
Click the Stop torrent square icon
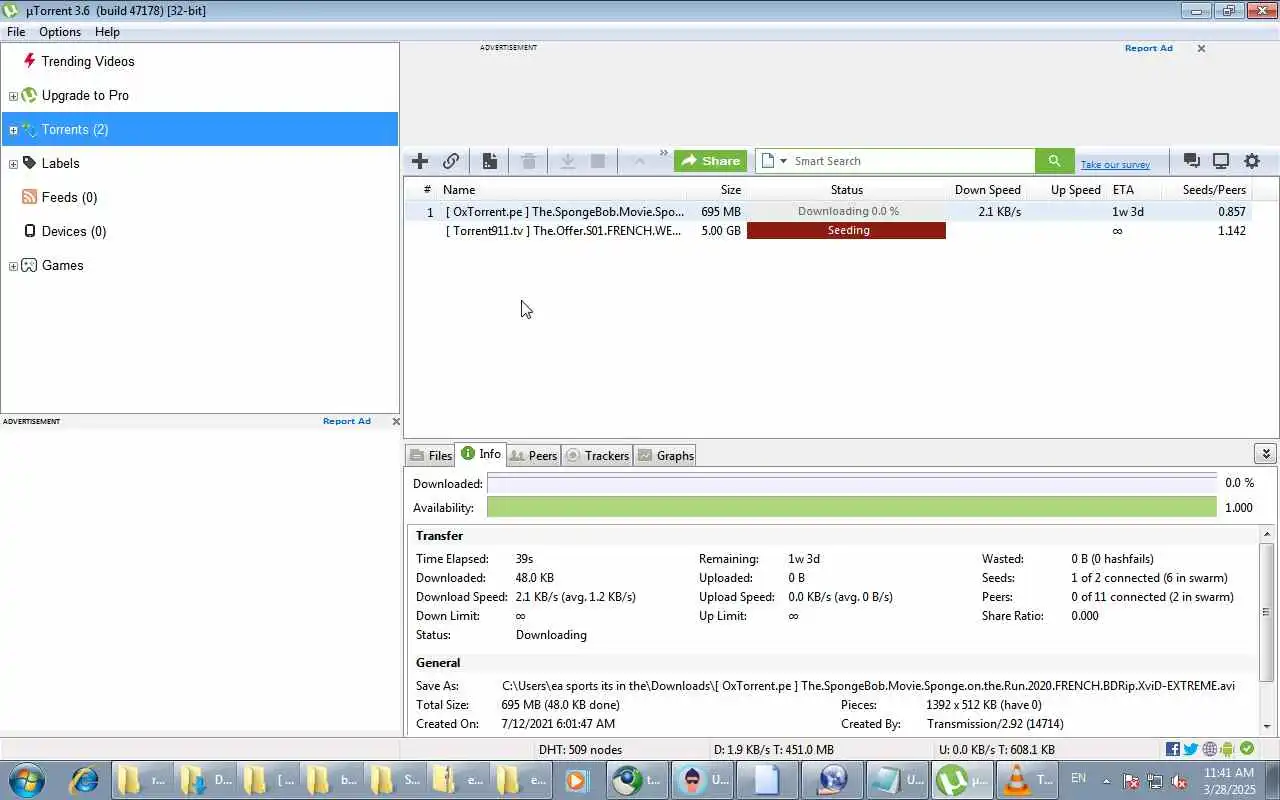[x=598, y=161]
